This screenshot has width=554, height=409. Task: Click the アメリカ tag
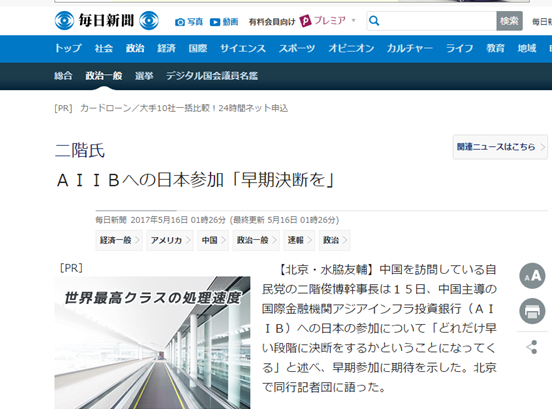(x=170, y=241)
